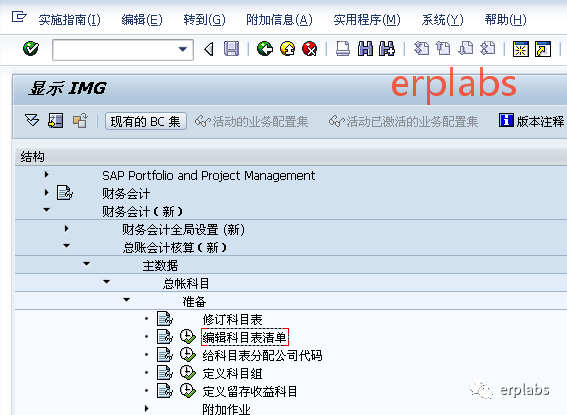
Task: Click the Create Shortcut icon
Action: pyautogui.click(x=543, y=49)
